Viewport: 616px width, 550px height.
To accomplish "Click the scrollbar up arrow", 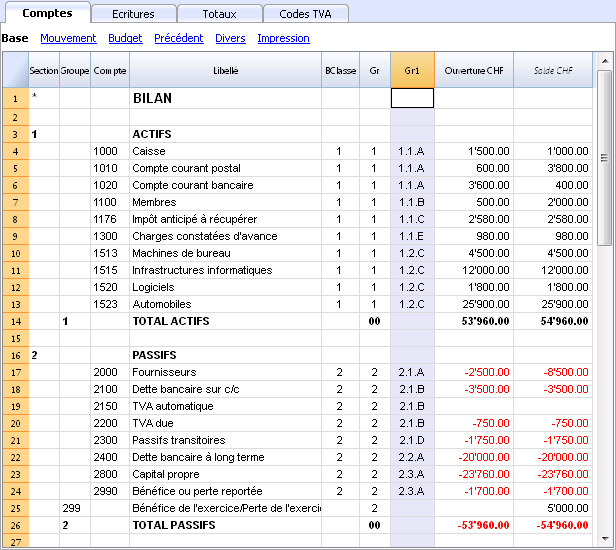I will coord(605,61).
